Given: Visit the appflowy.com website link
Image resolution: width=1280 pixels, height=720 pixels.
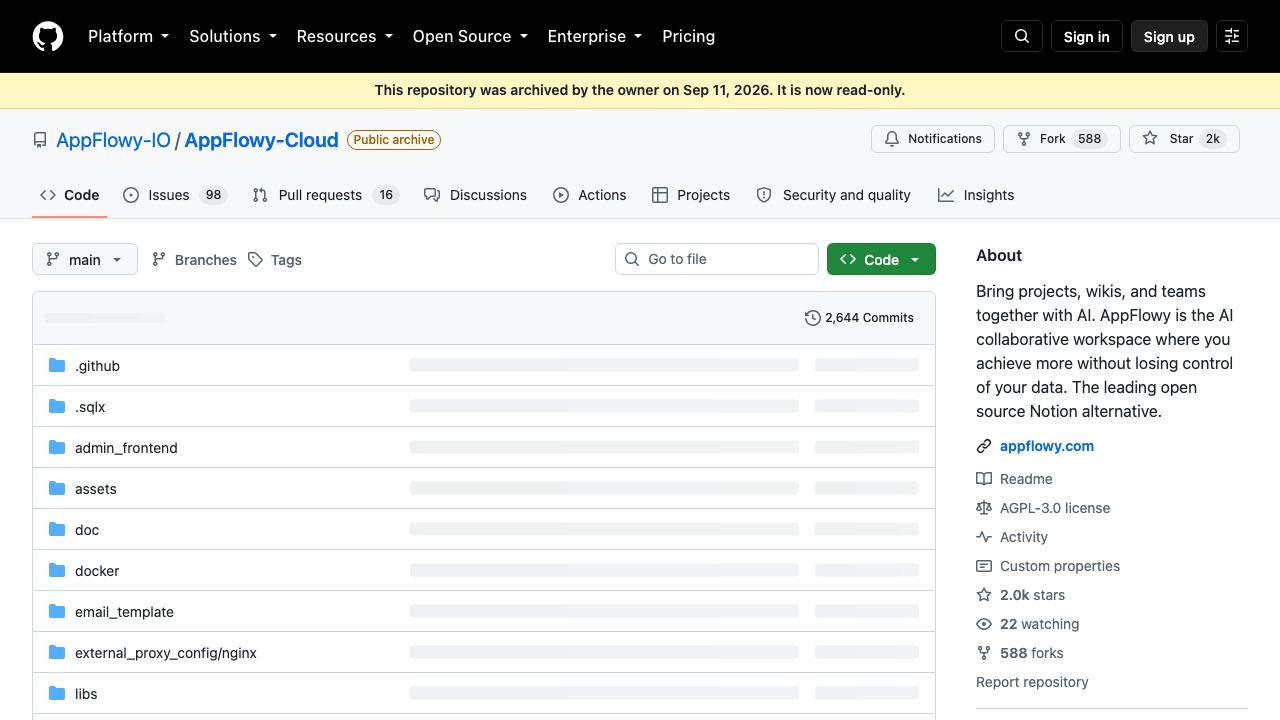Looking at the screenshot, I should pyautogui.click(x=1047, y=446).
